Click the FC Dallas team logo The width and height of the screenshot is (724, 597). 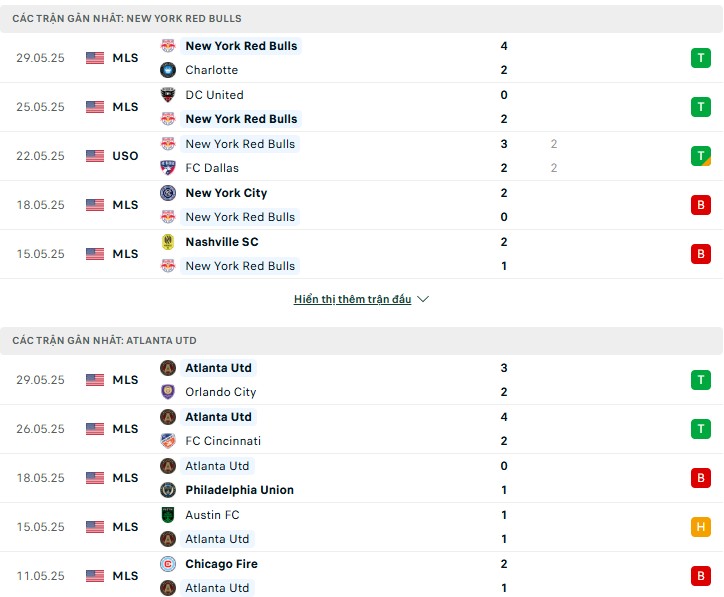(x=168, y=168)
